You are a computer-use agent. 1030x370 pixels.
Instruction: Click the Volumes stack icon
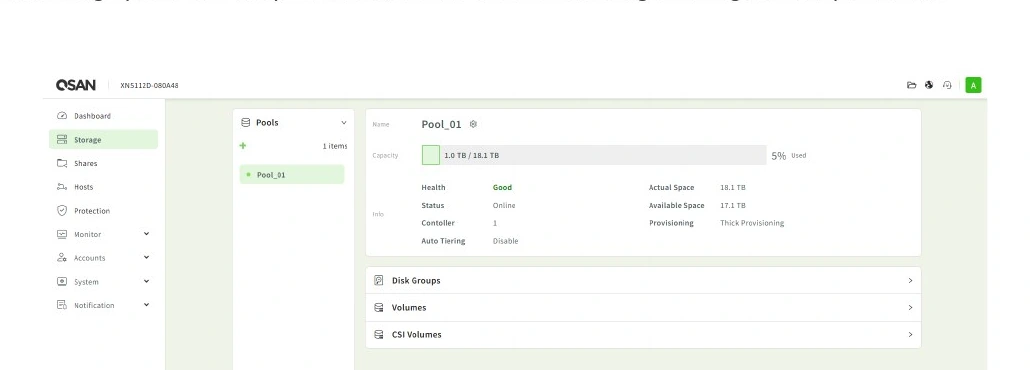coord(378,308)
